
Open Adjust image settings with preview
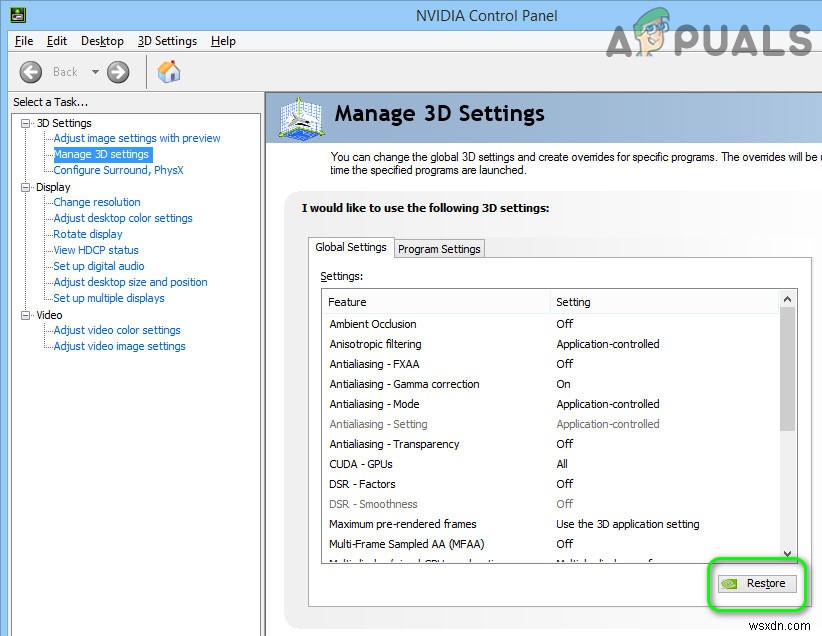click(137, 138)
